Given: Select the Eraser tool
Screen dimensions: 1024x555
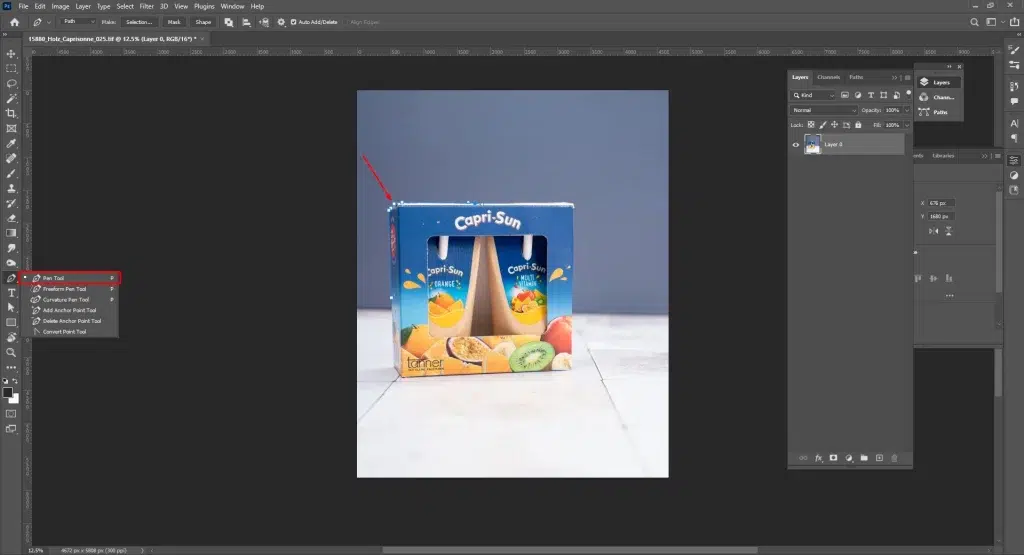Looking at the screenshot, I should 11,219.
